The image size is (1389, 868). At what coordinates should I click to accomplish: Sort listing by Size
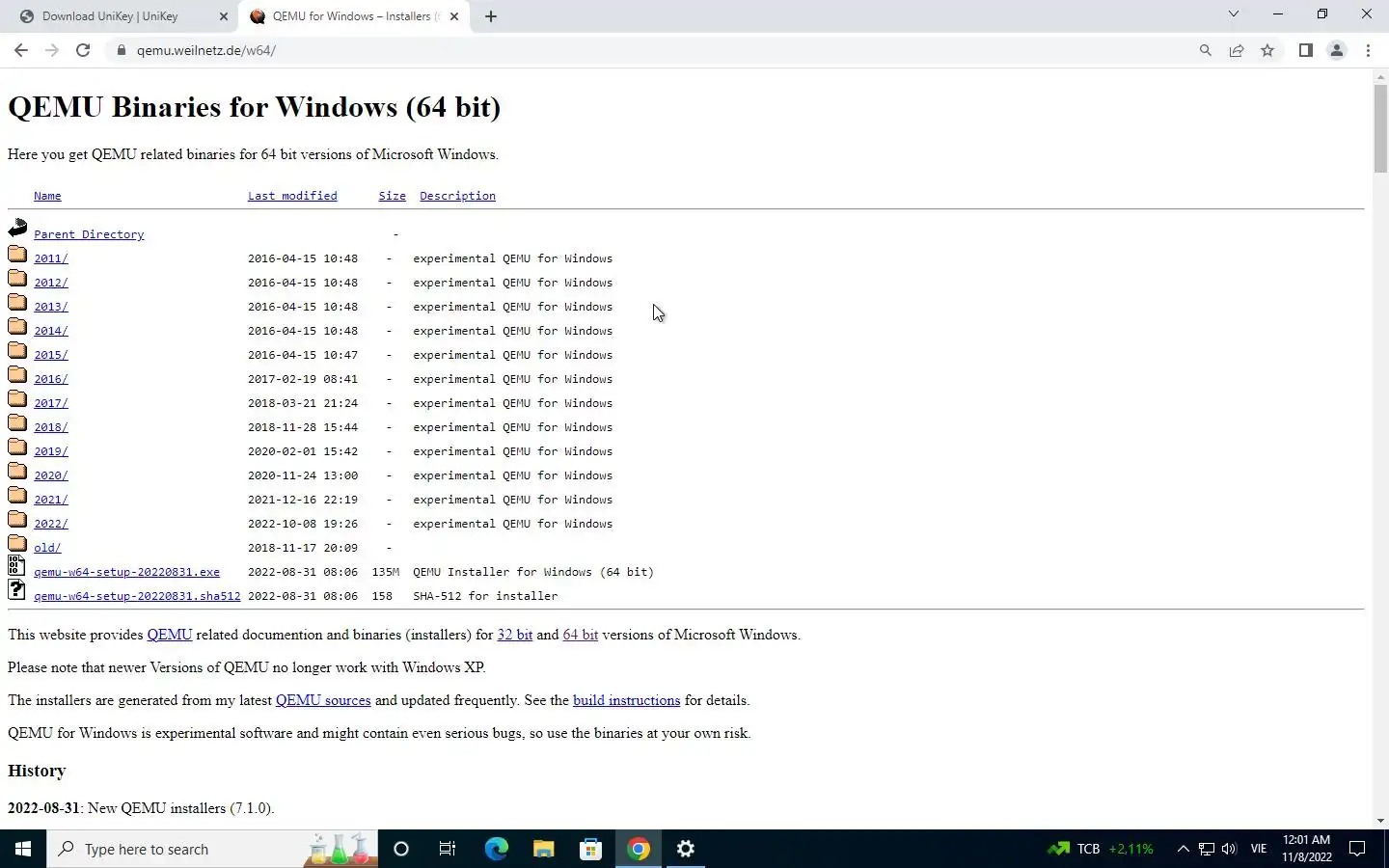[x=392, y=196]
